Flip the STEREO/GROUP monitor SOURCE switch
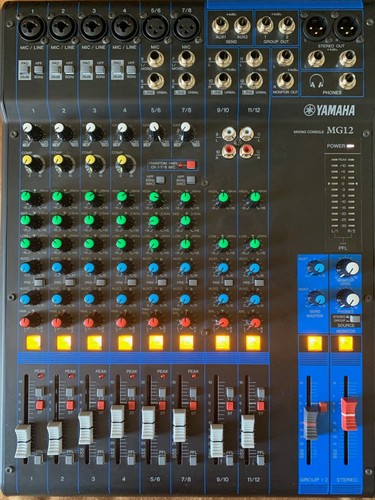 click(x=355, y=318)
